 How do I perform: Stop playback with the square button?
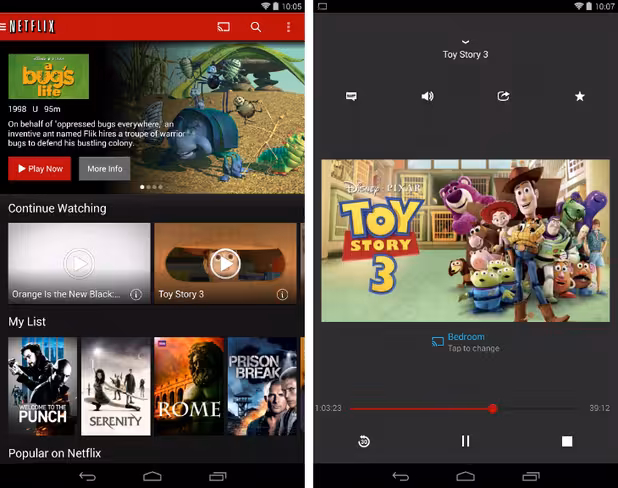point(567,441)
